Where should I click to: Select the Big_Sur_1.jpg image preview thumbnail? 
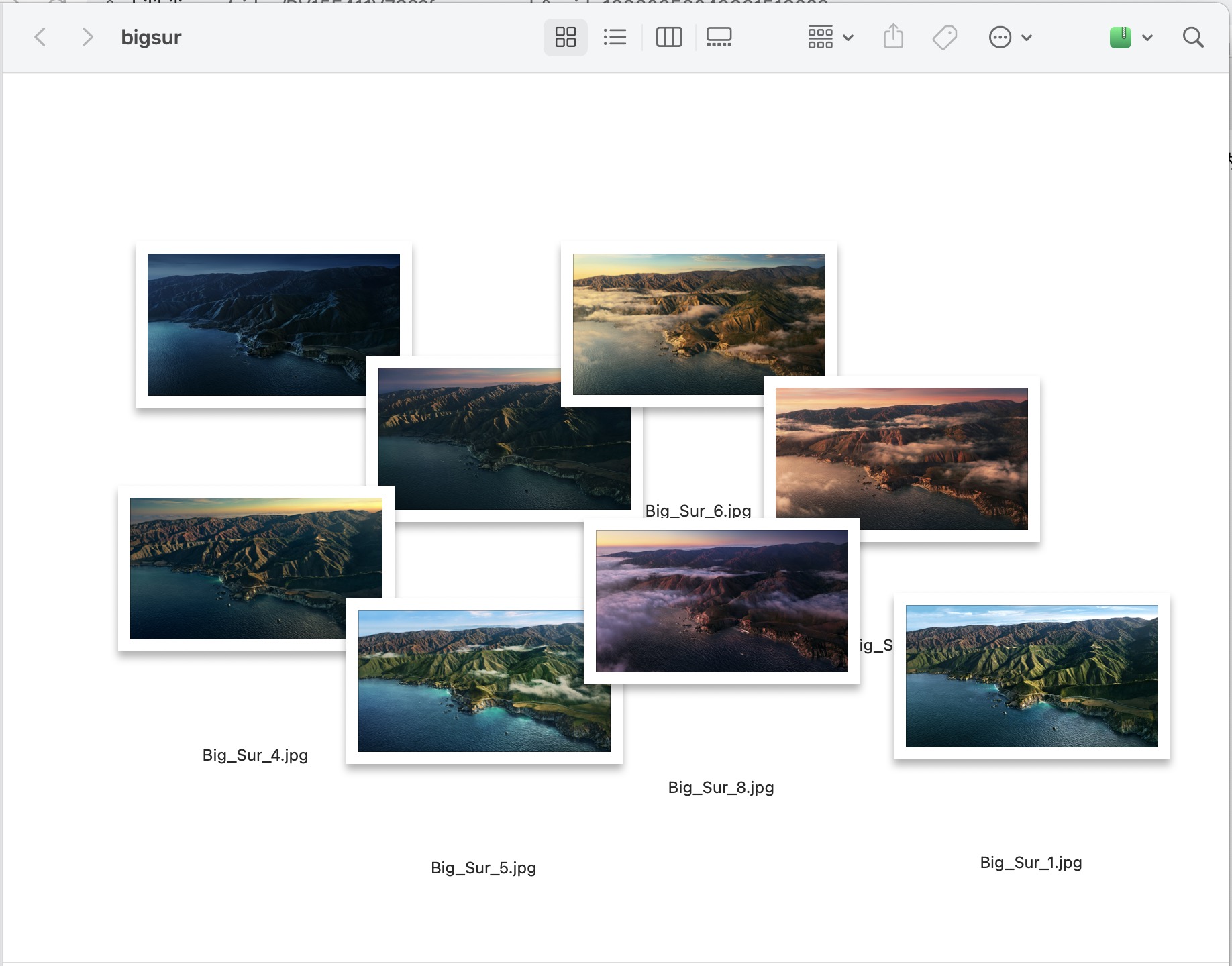(1032, 676)
